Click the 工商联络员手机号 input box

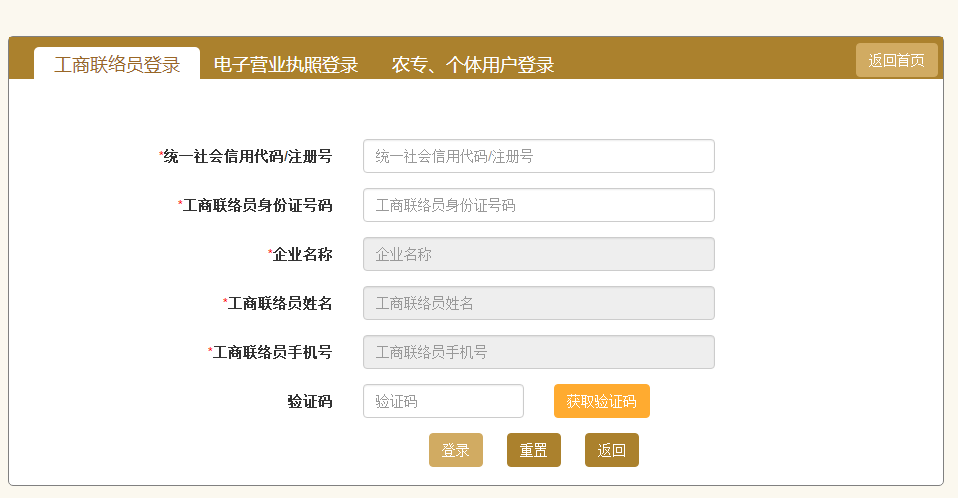pyautogui.click(x=538, y=352)
